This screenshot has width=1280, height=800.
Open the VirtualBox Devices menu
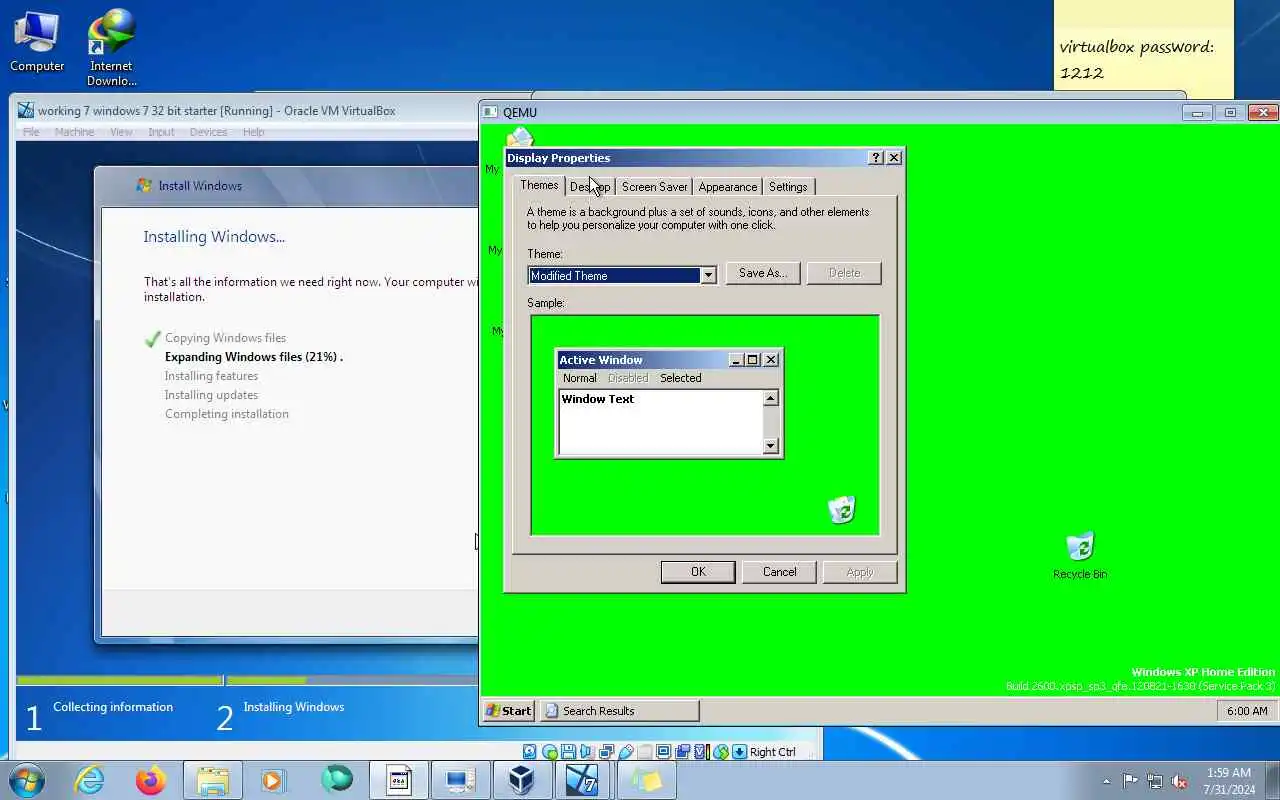(x=208, y=132)
